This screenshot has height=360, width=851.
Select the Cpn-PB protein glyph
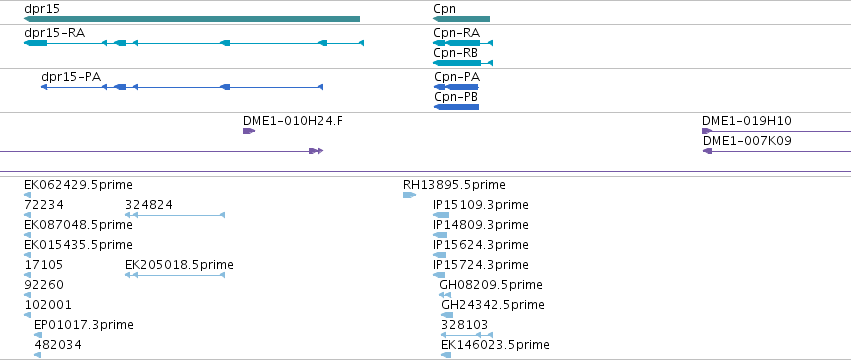pyautogui.click(x=456, y=107)
